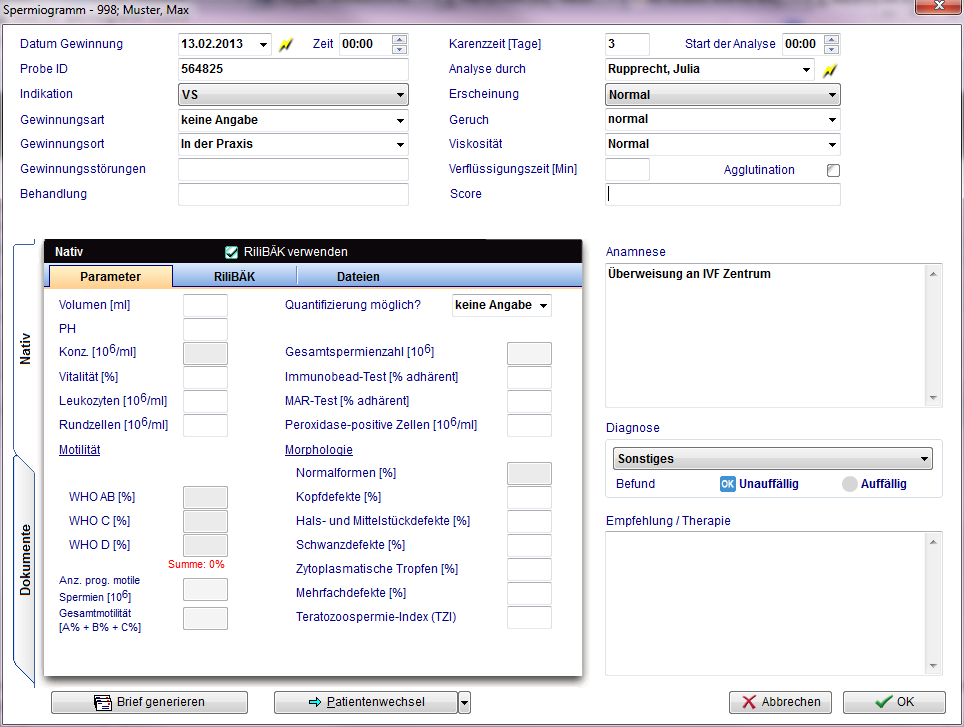Open the Datum Gewinnung date dropdown
Viewport: 964px width, 727px height.
click(x=263, y=44)
